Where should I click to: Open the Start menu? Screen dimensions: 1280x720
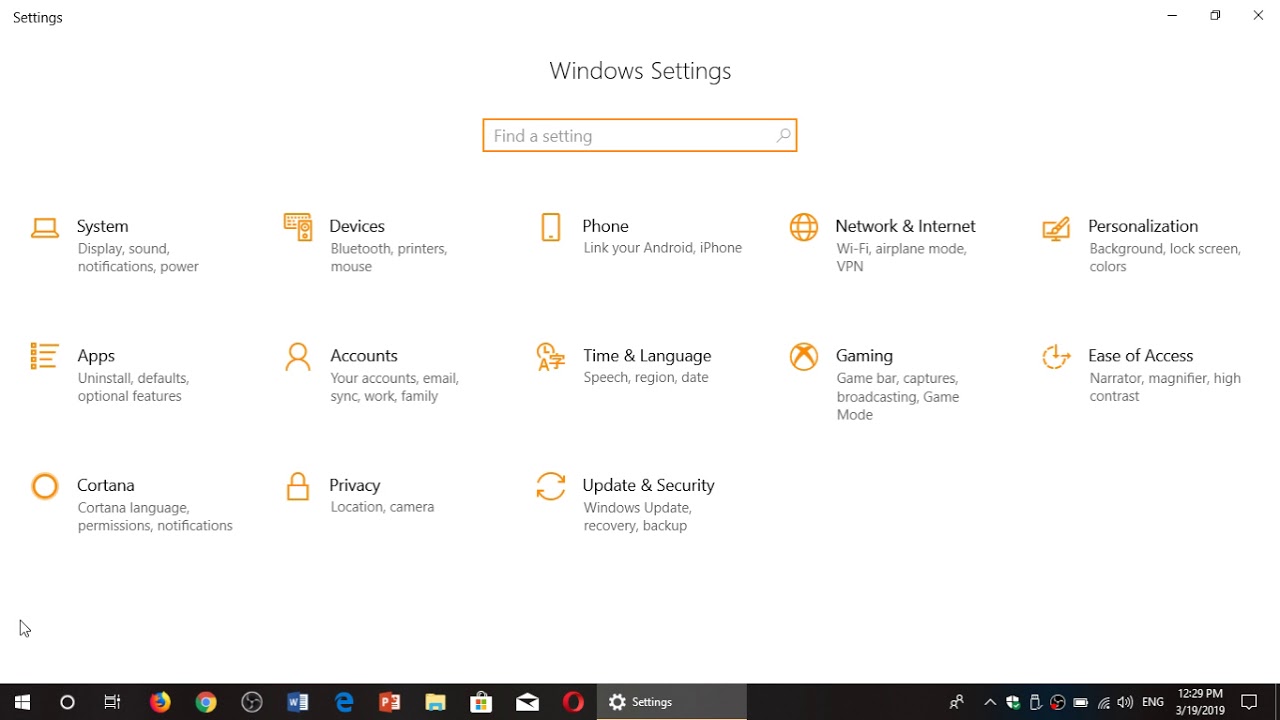point(21,702)
